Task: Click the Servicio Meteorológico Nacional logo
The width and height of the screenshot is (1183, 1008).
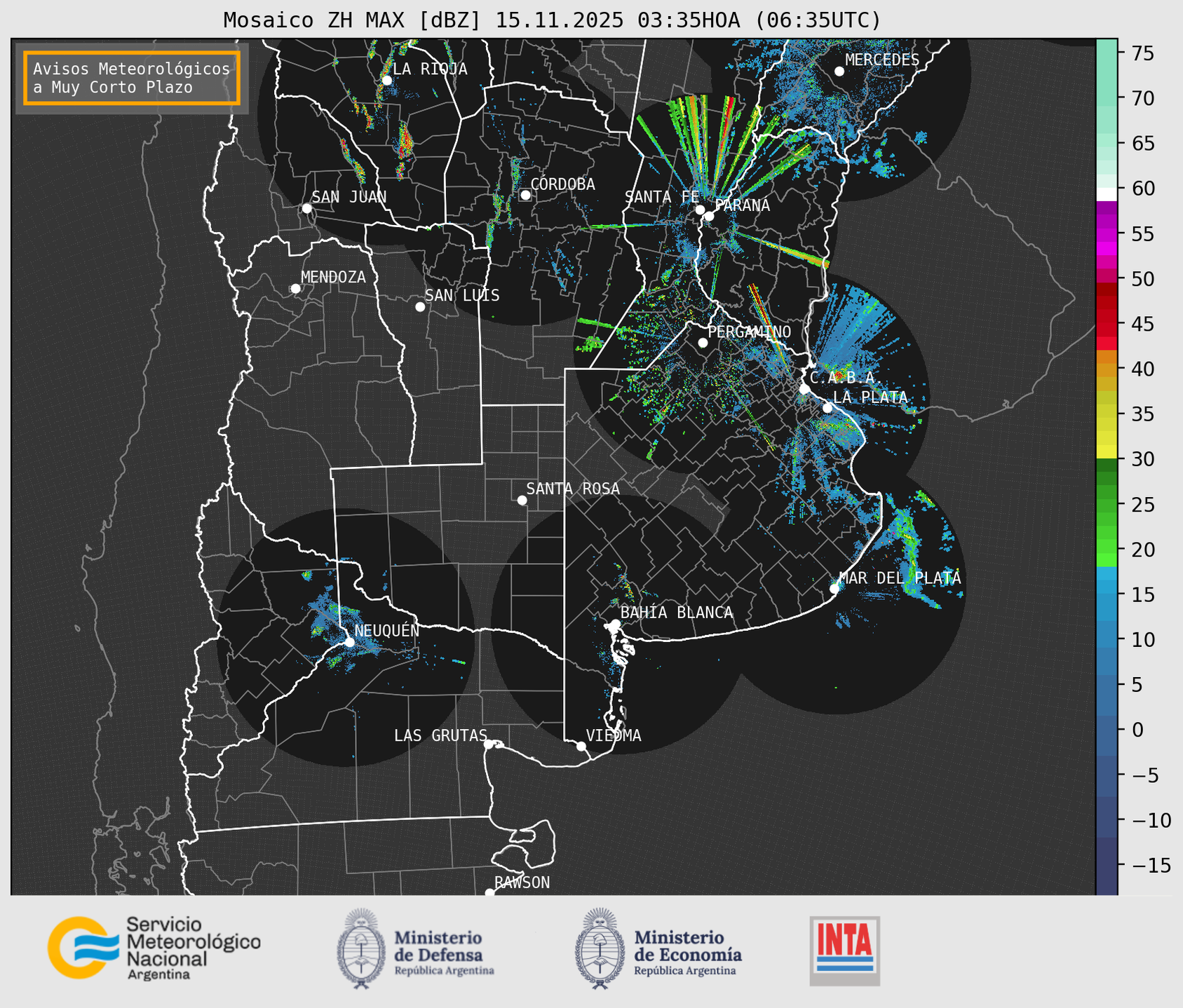Action: pos(154,948)
